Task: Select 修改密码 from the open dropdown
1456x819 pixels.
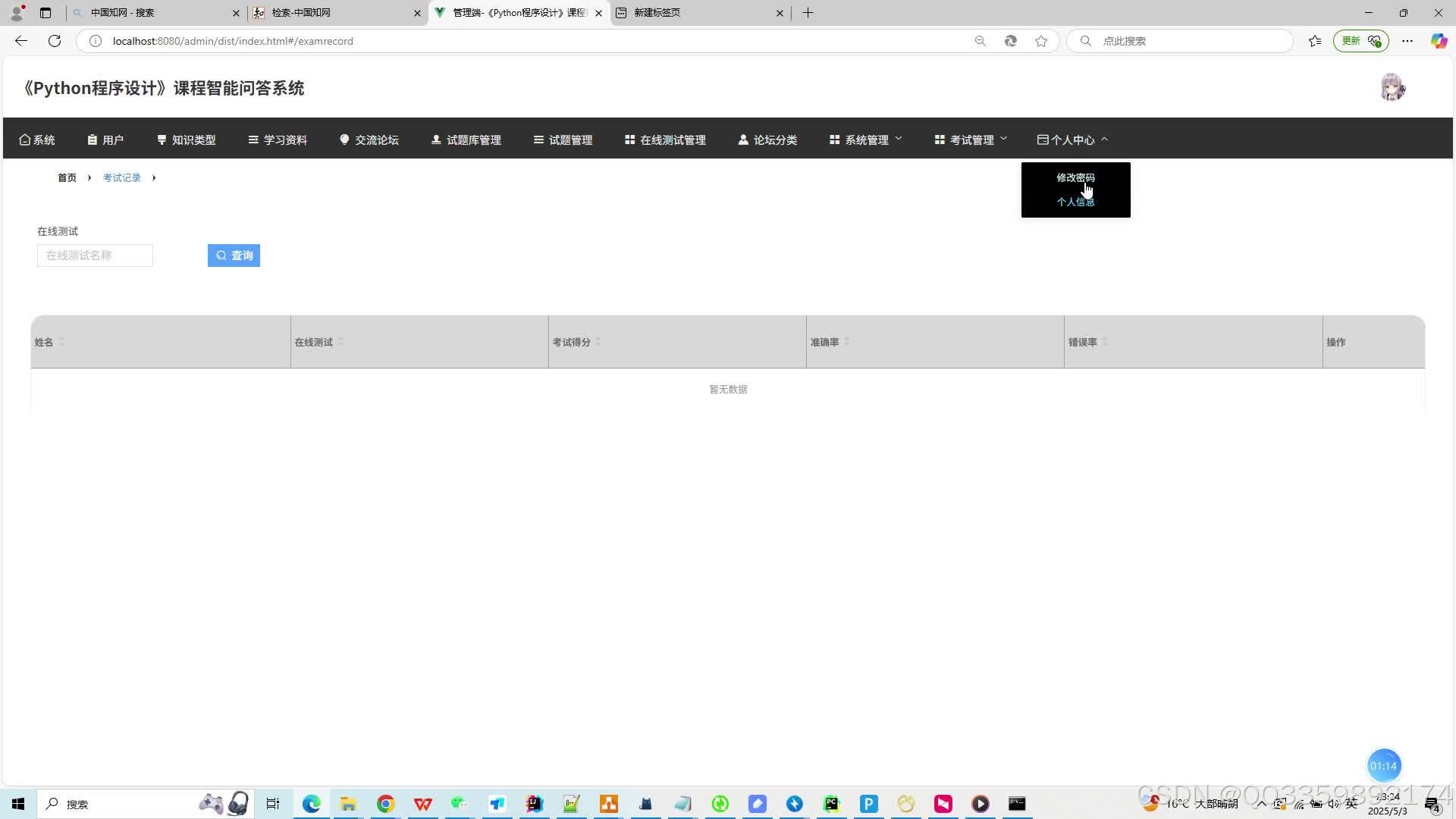Action: [x=1075, y=177]
